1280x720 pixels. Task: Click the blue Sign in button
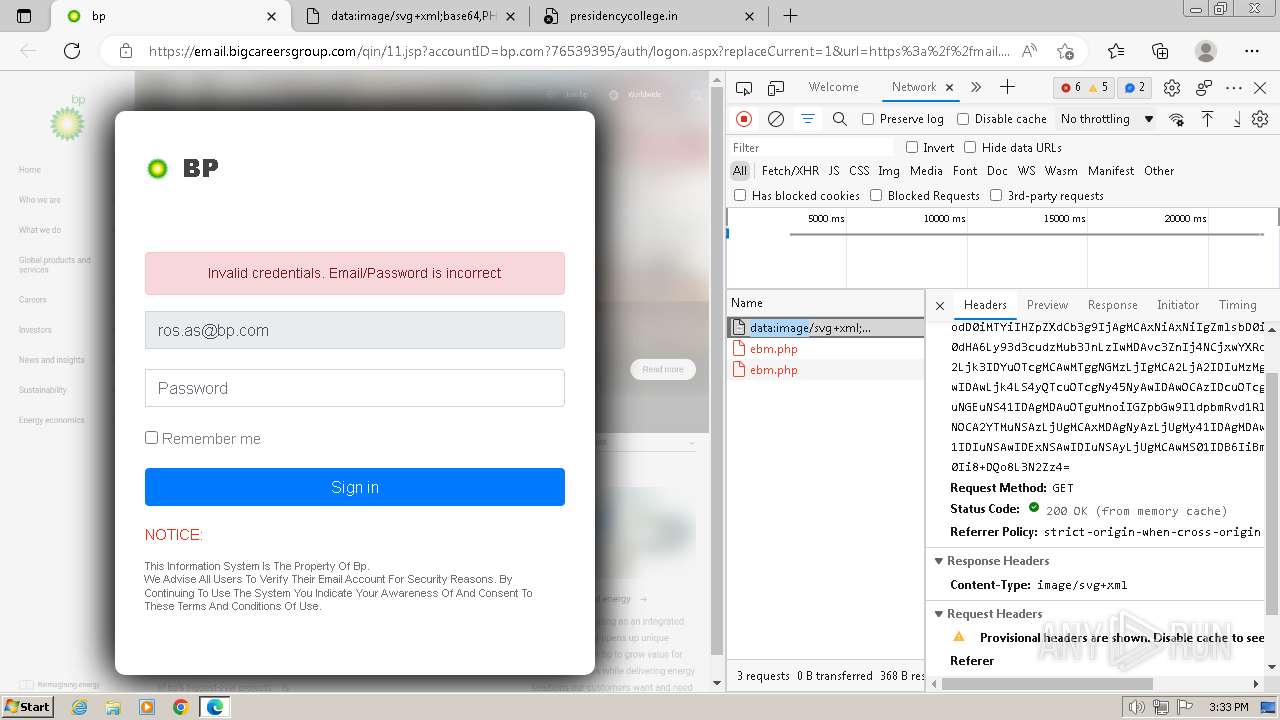(x=355, y=487)
